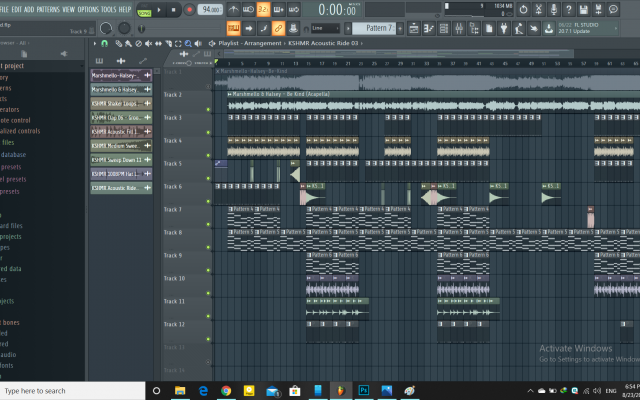Open the Pattern 7 selector
Image resolution: width=640 pixels, height=400 pixels.
point(373,28)
